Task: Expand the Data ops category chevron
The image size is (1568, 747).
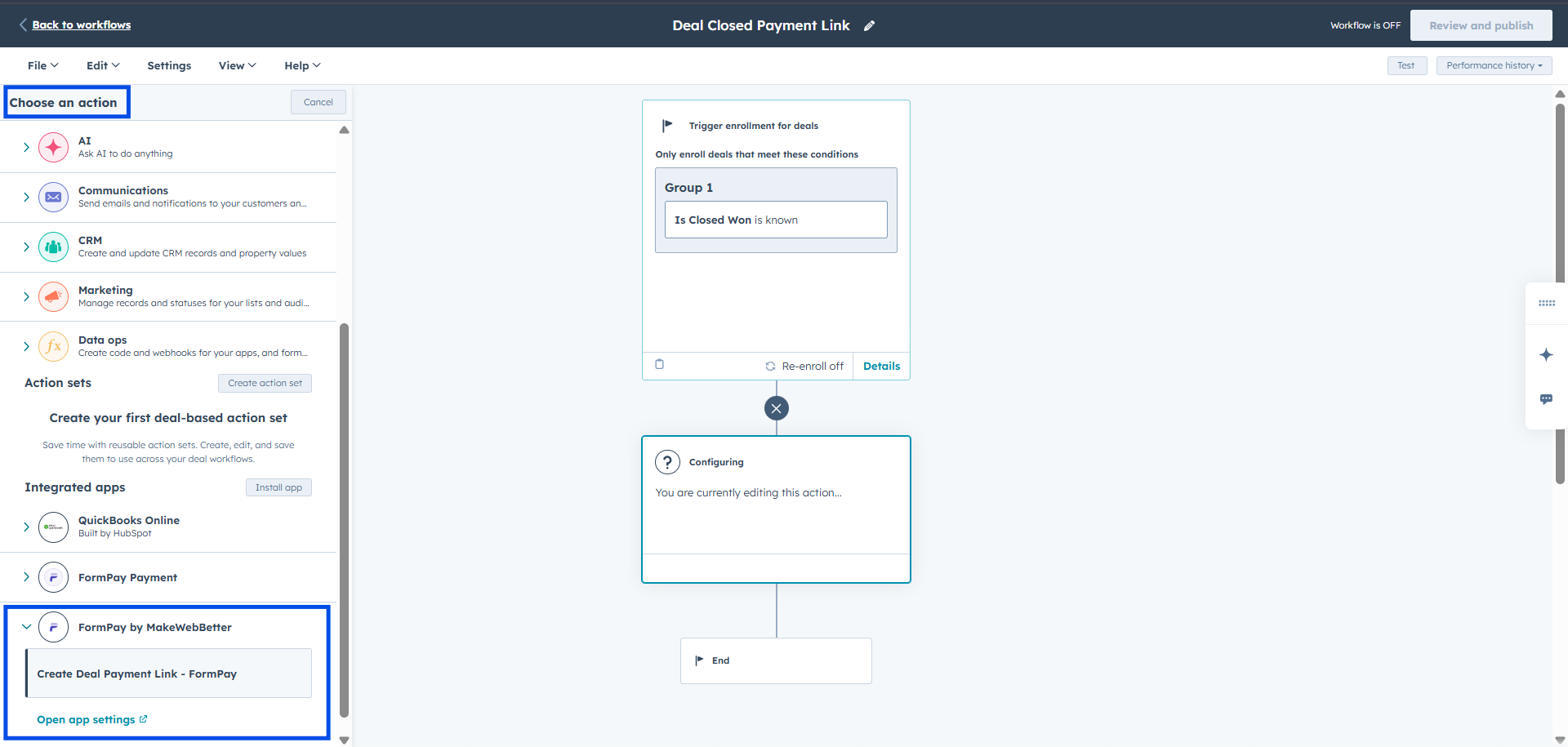Action: (x=26, y=346)
